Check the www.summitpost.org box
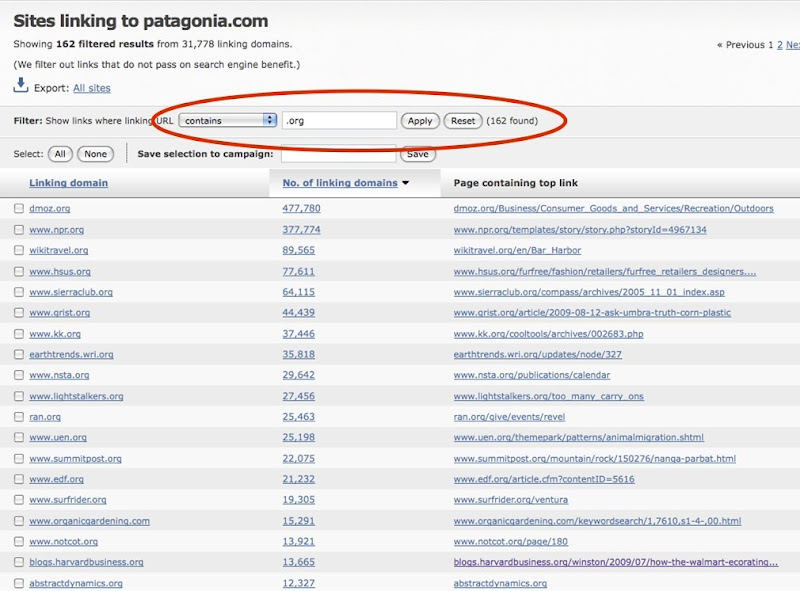 [19, 458]
